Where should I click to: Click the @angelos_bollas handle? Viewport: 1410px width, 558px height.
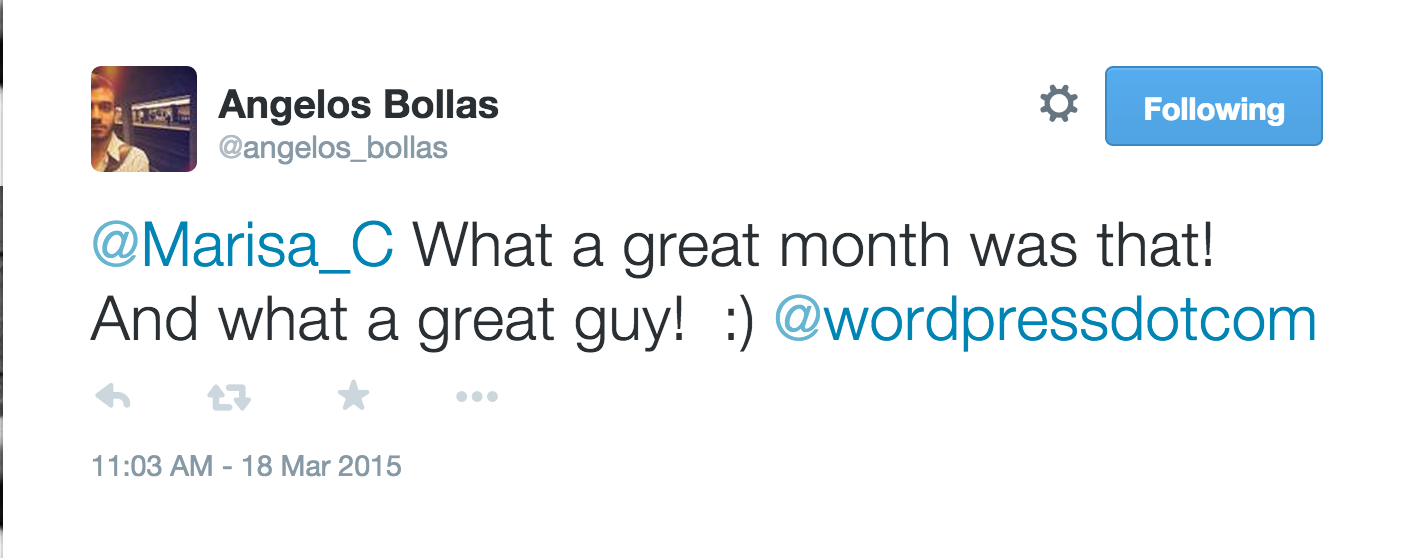(x=333, y=148)
